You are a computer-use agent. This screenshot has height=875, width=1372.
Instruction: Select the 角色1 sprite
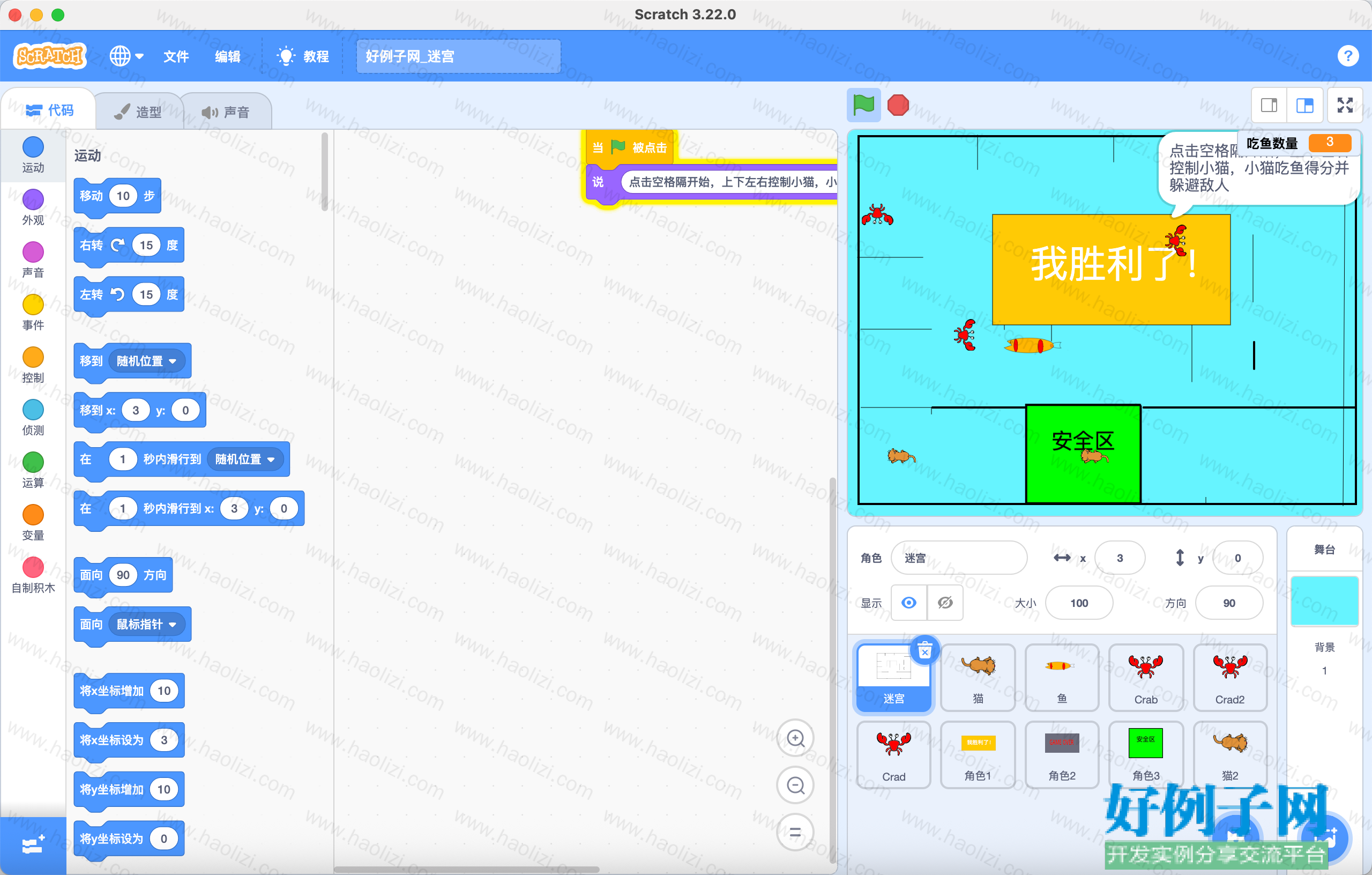coord(978,754)
